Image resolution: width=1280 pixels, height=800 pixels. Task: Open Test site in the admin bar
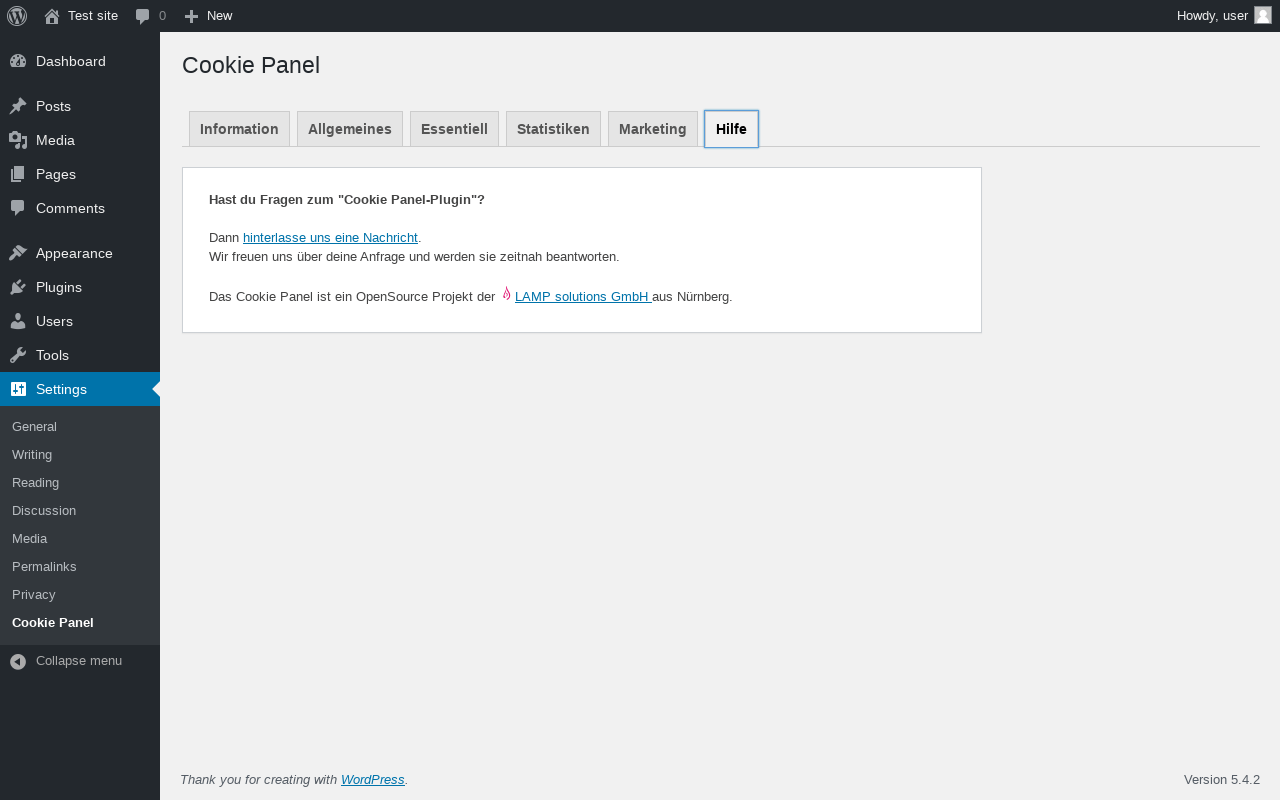[x=93, y=15]
